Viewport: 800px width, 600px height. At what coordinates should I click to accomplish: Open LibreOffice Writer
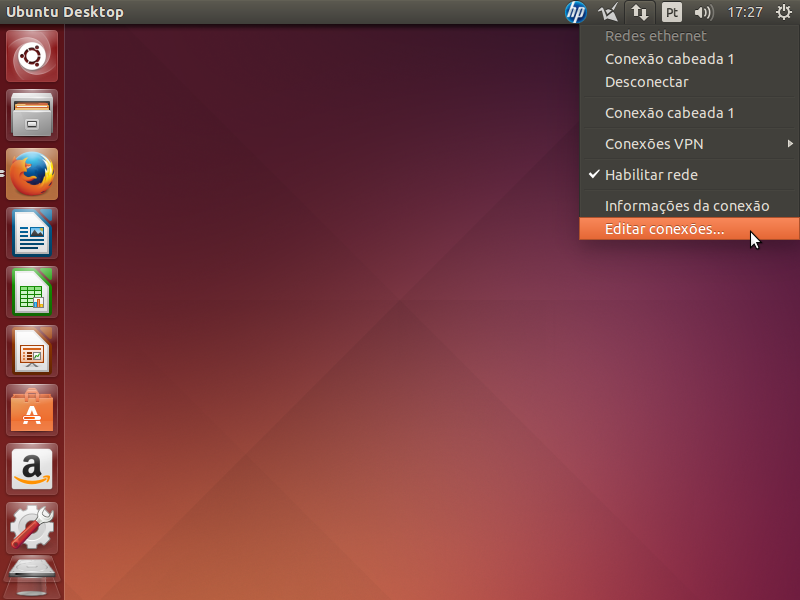pos(32,233)
